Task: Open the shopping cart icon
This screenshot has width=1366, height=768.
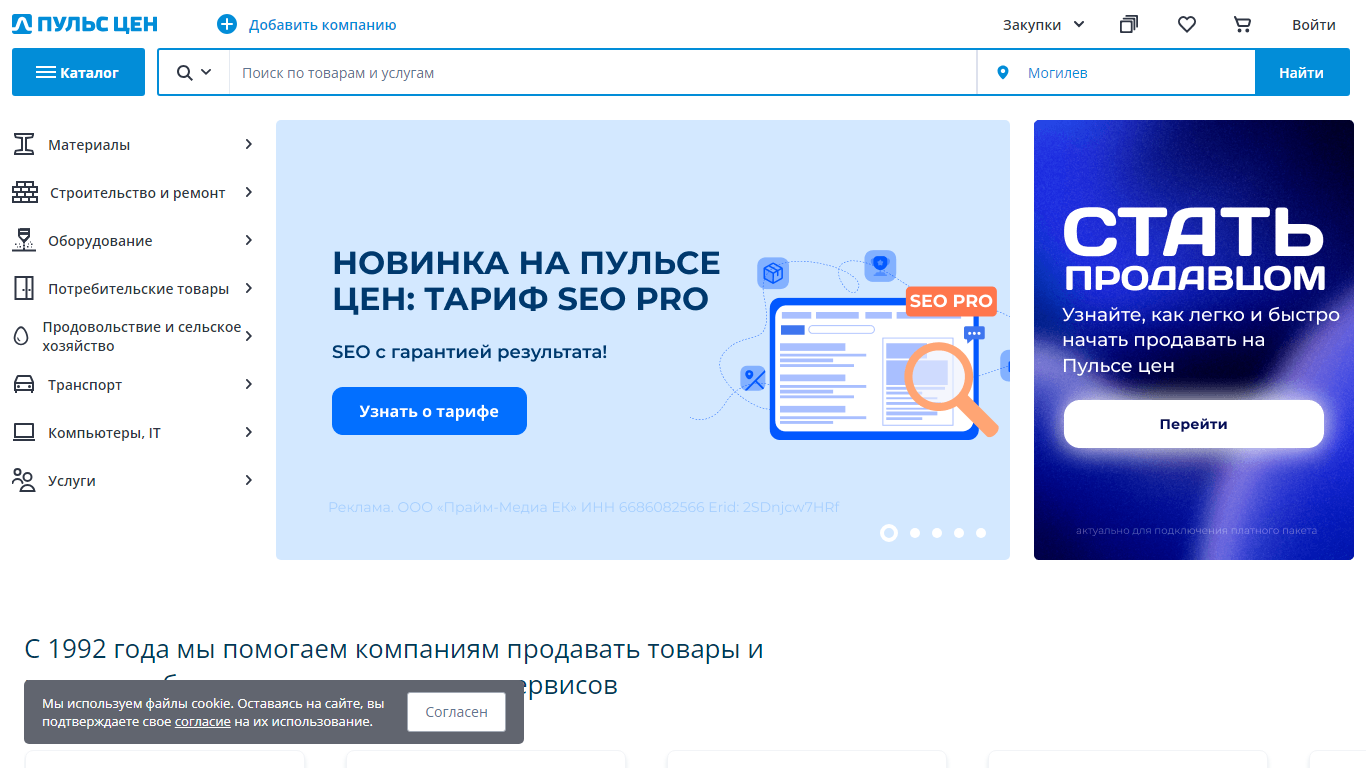Action: [x=1243, y=25]
